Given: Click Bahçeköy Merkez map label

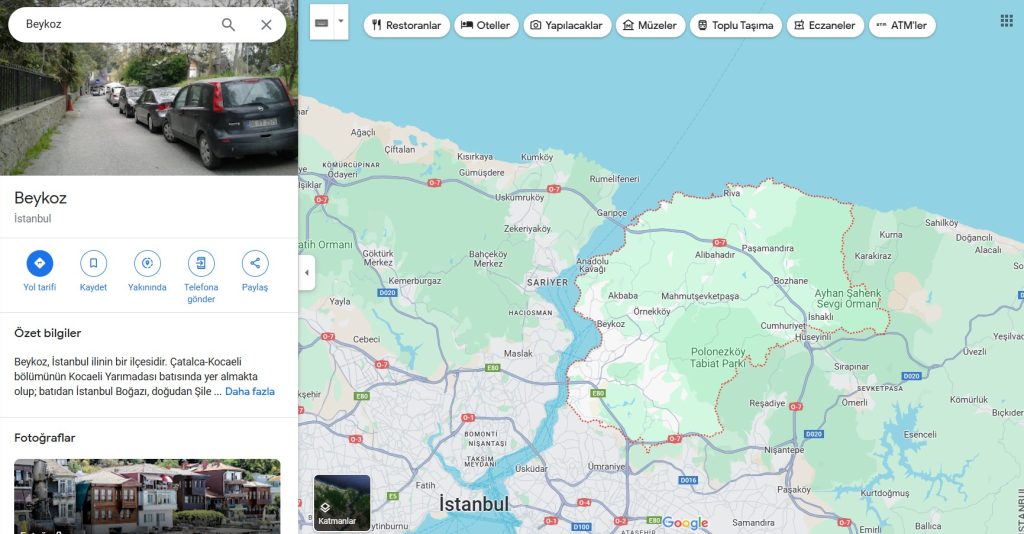Looking at the screenshot, I should (488, 259).
